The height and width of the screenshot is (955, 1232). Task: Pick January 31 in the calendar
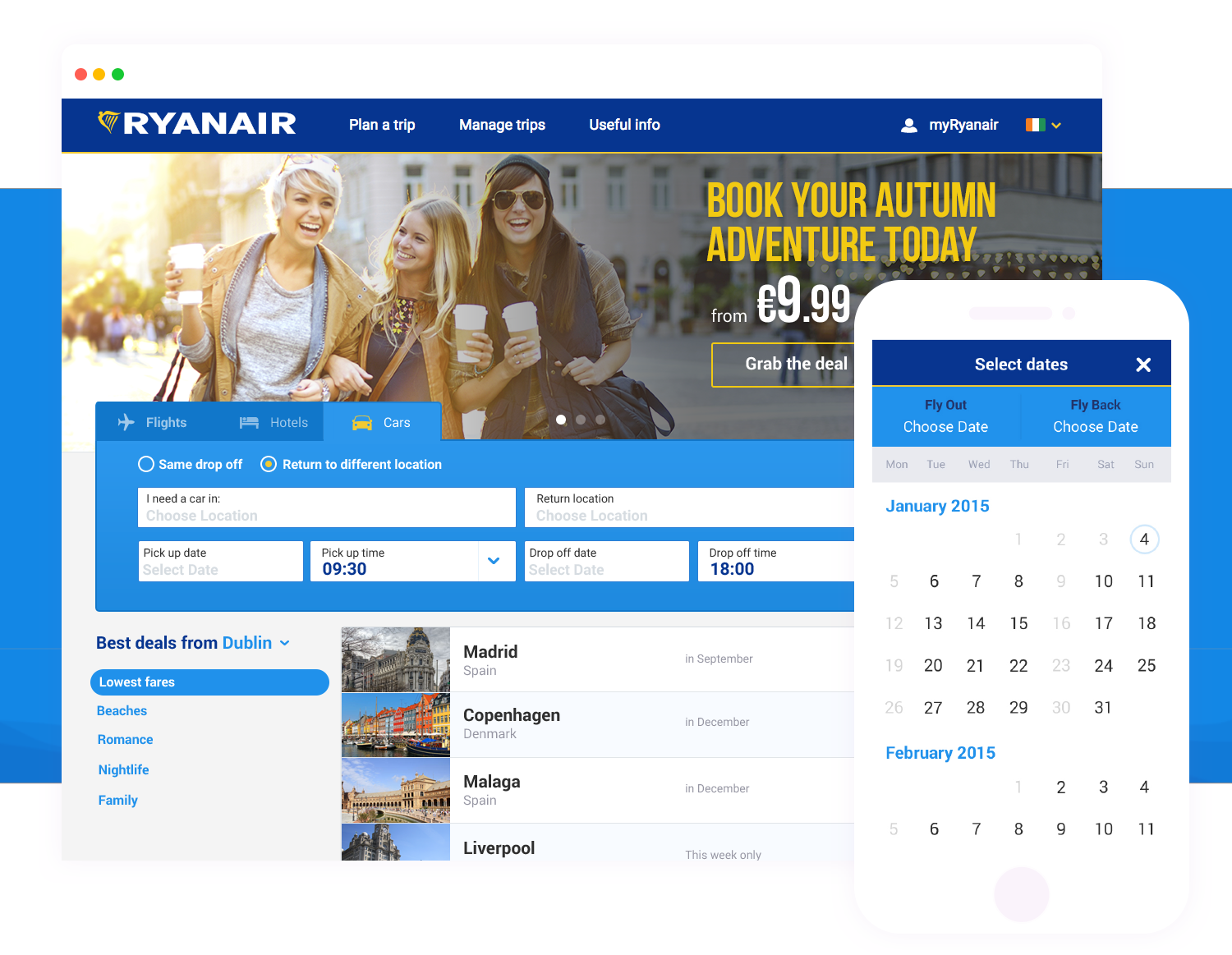click(1102, 708)
